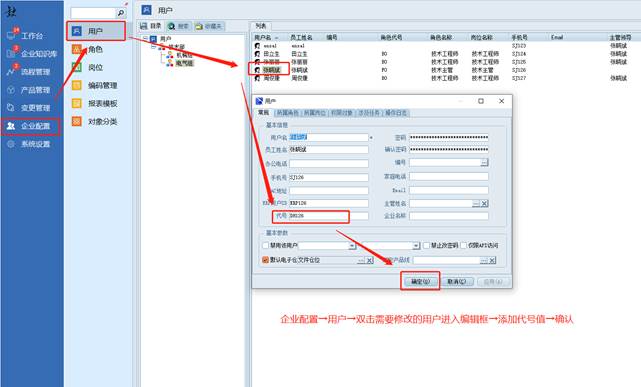Switch to 所属岗位 tab in the user dialog

pos(314,113)
